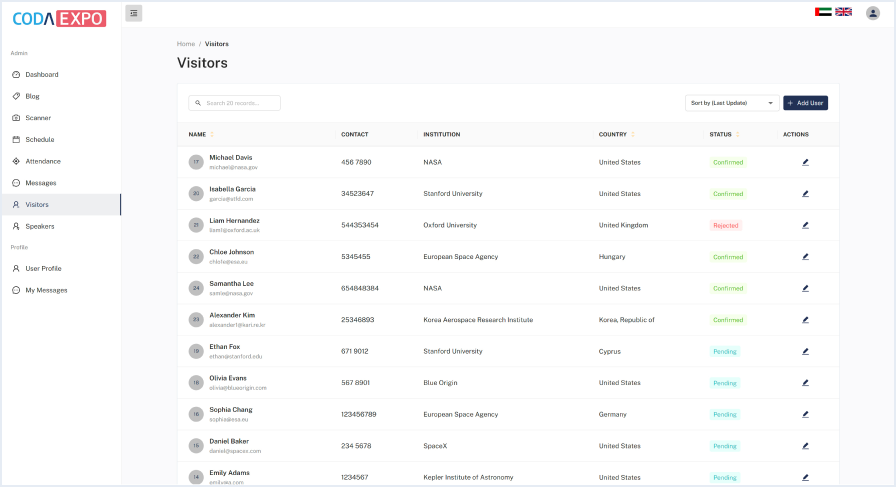
Task: Sort table by Name column
Action: pyautogui.click(x=212, y=134)
